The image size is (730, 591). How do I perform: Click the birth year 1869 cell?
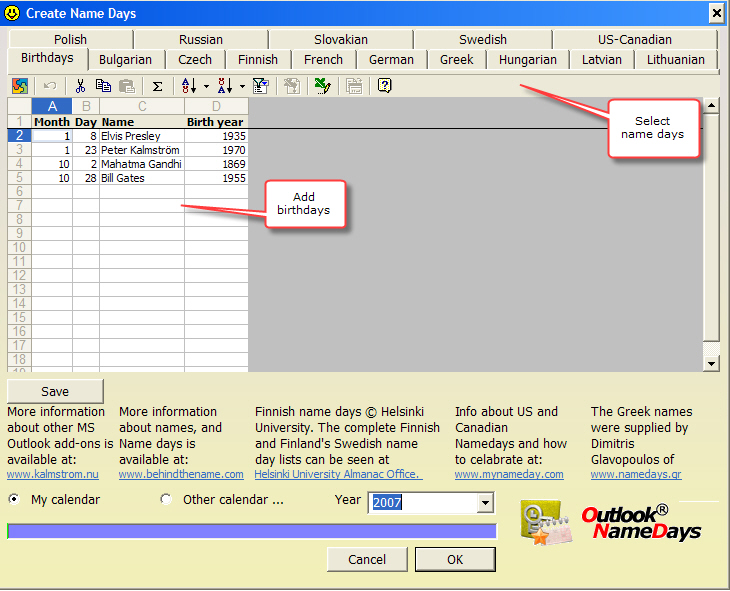pos(216,164)
